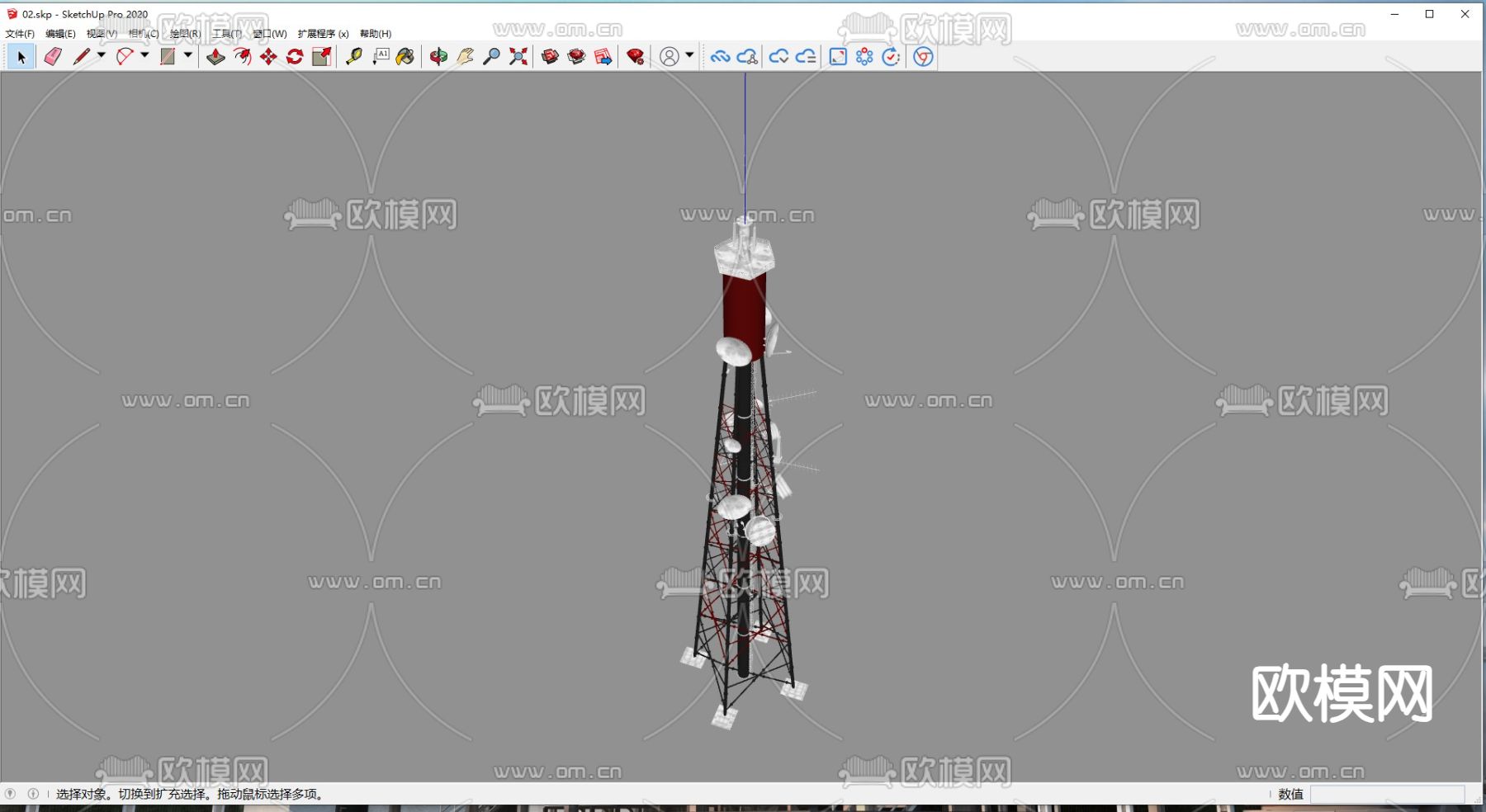Activate the Orbit tool
The height and width of the screenshot is (812, 1486).
(x=438, y=56)
